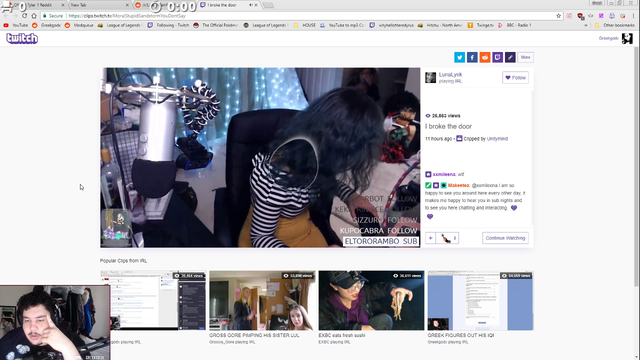Click the 'GREEK FIGURES OUT HIS IQ!' title text
The image size is (640, 360).
pyautogui.click(x=461, y=335)
